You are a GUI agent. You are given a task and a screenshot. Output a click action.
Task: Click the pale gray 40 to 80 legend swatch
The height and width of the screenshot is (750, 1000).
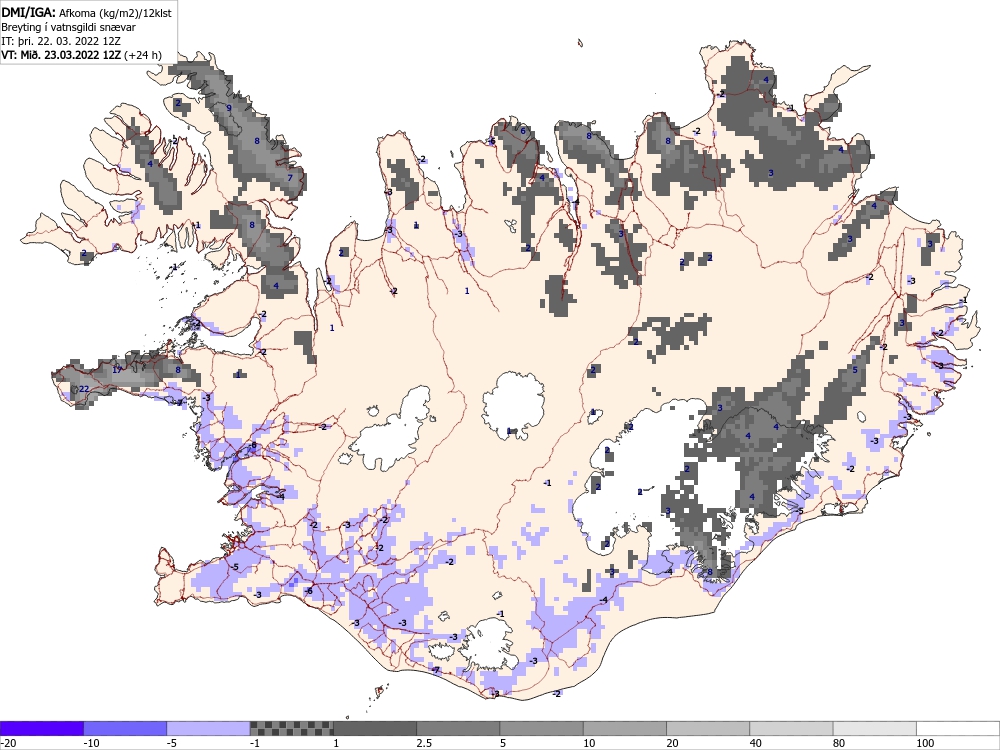[791, 728]
